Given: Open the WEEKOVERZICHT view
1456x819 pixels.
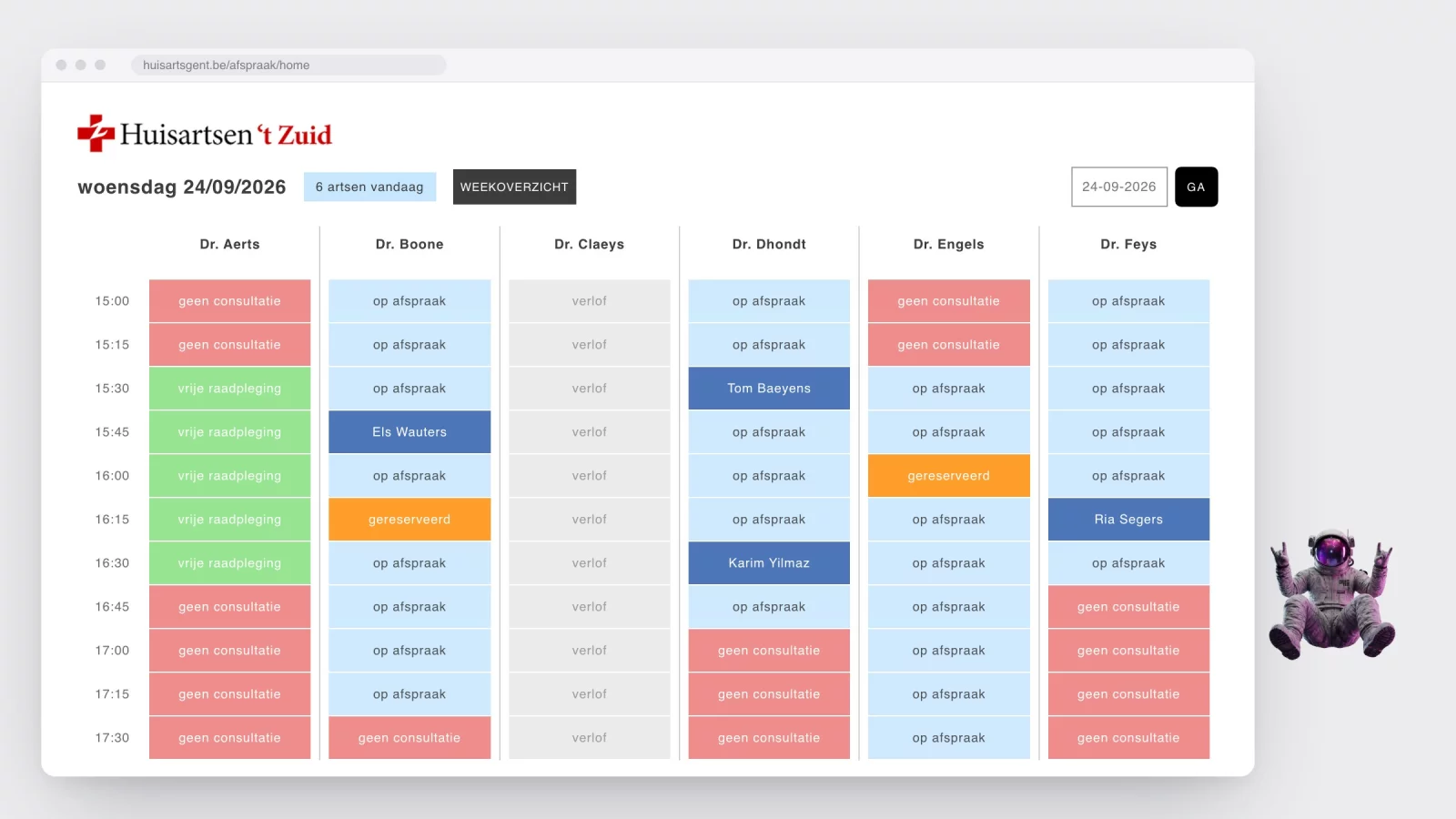Looking at the screenshot, I should (x=514, y=187).
